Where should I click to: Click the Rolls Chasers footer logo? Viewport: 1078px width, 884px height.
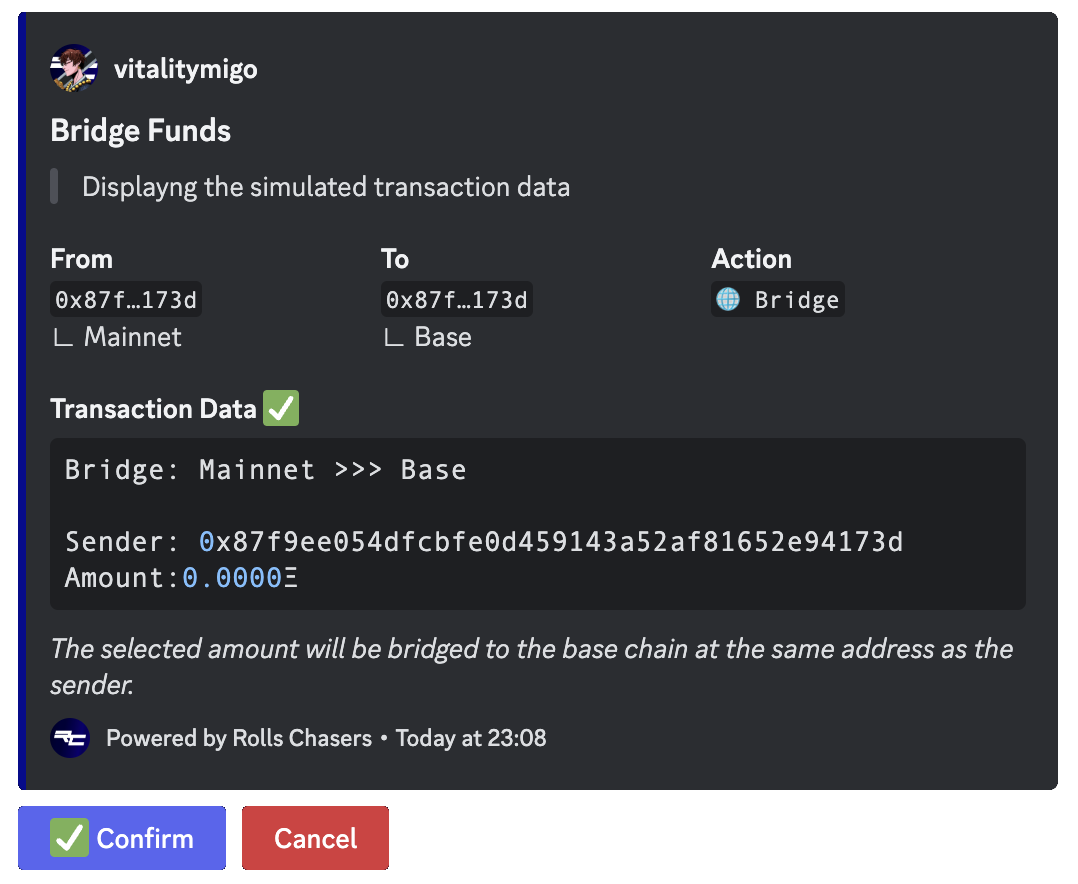point(70,739)
